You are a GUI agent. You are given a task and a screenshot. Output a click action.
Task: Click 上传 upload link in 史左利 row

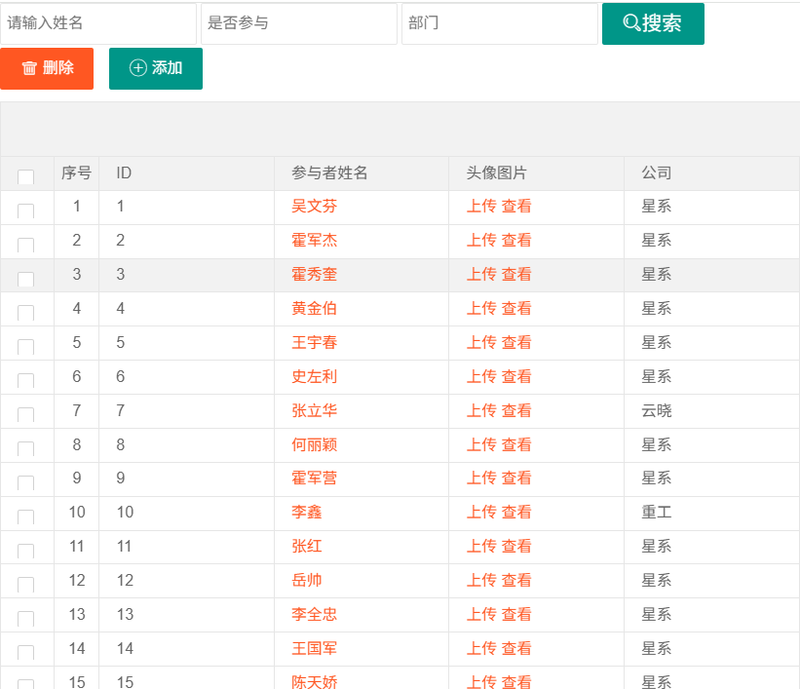click(482, 377)
